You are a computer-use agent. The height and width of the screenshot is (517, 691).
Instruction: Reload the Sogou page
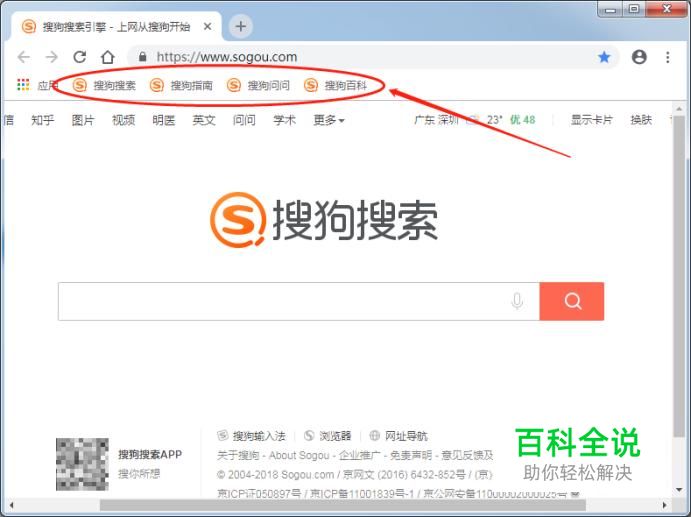click(x=79, y=57)
